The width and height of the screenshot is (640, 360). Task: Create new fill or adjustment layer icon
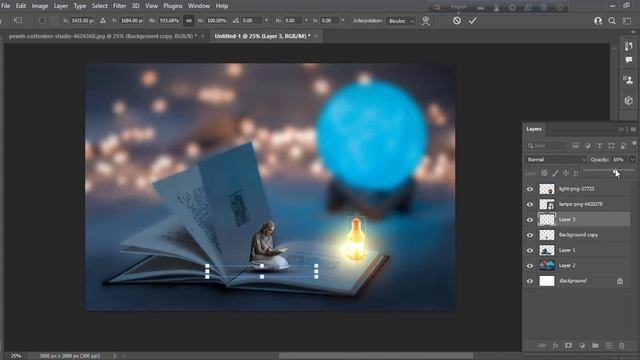pos(582,346)
